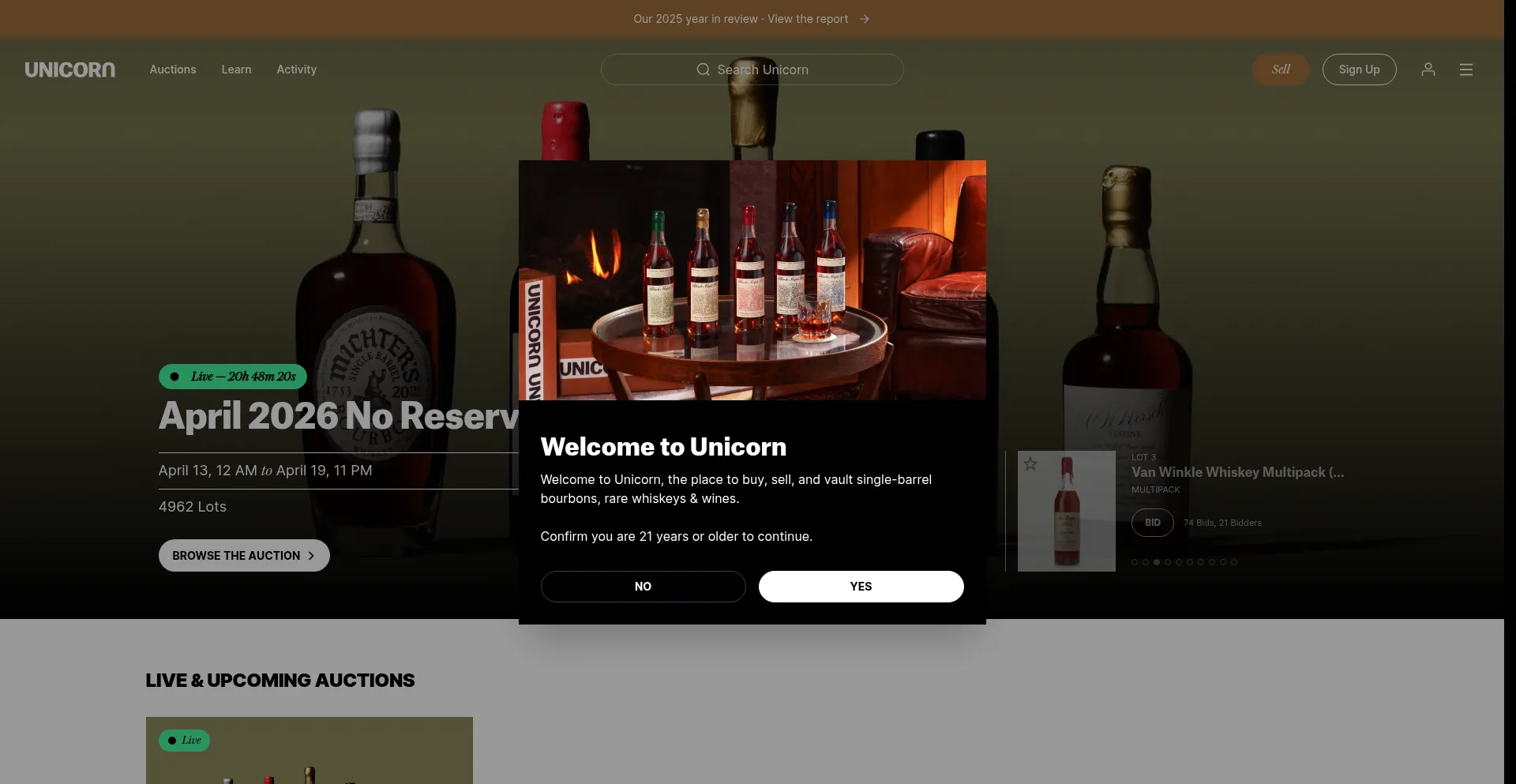This screenshot has width=1516, height=784.
Task: Click the Live badge on the auction card
Action: [x=184, y=741]
